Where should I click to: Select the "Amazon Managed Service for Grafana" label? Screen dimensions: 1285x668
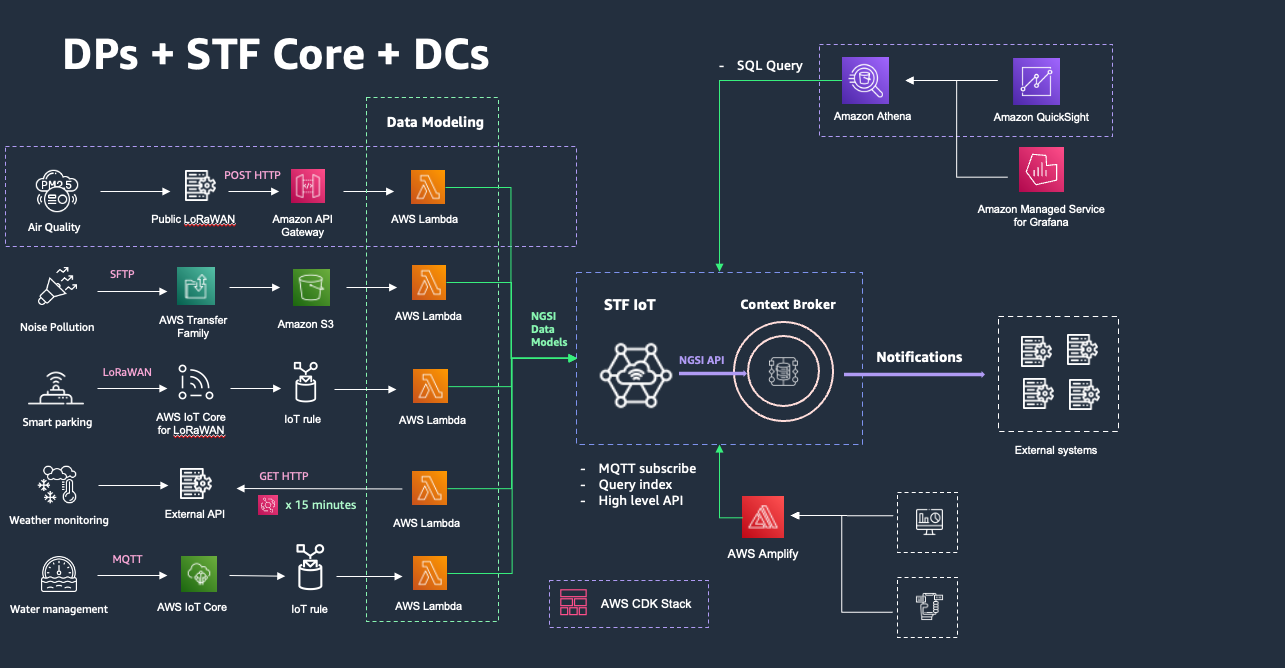[x=1041, y=216]
